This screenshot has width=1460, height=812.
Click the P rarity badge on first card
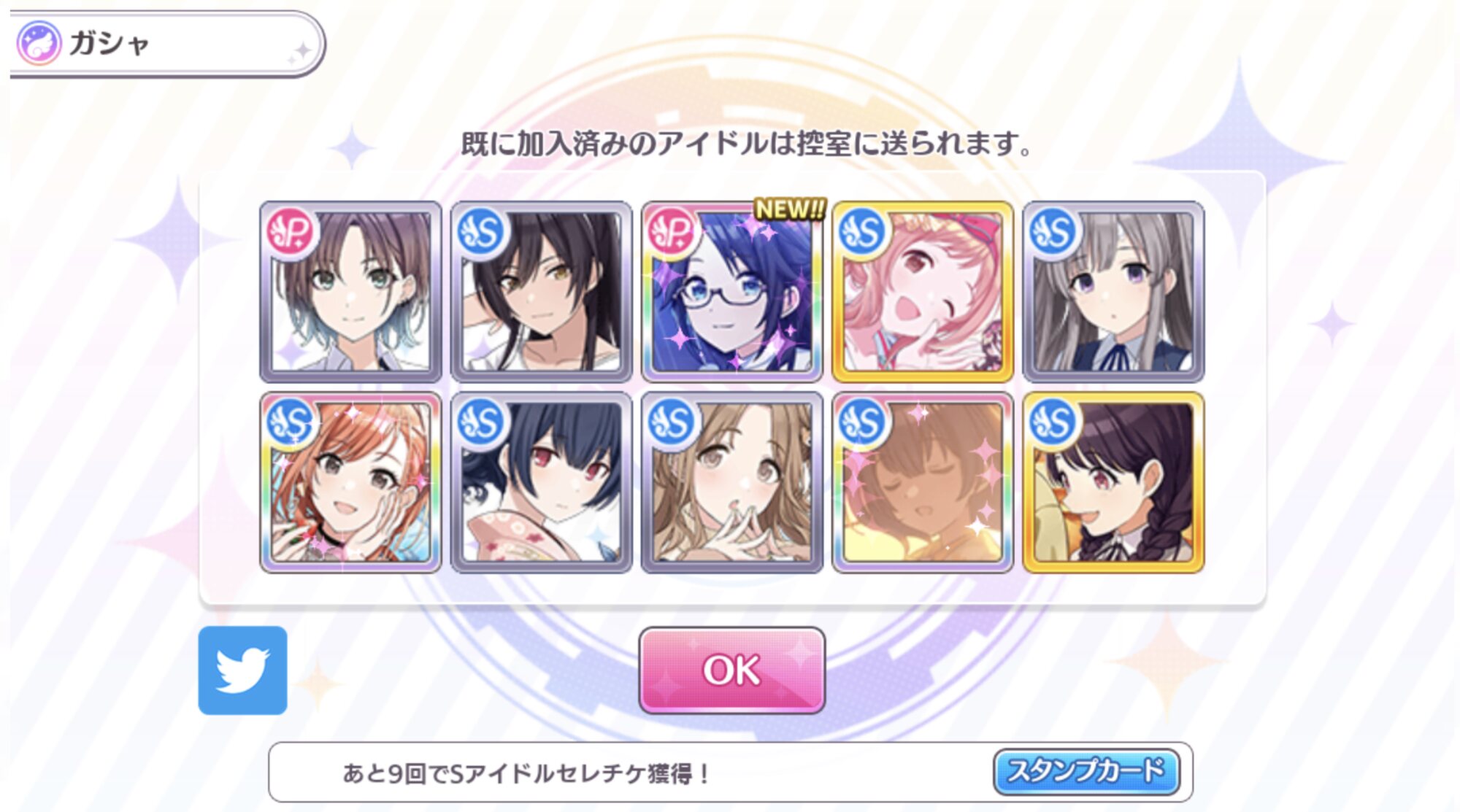coord(291,233)
